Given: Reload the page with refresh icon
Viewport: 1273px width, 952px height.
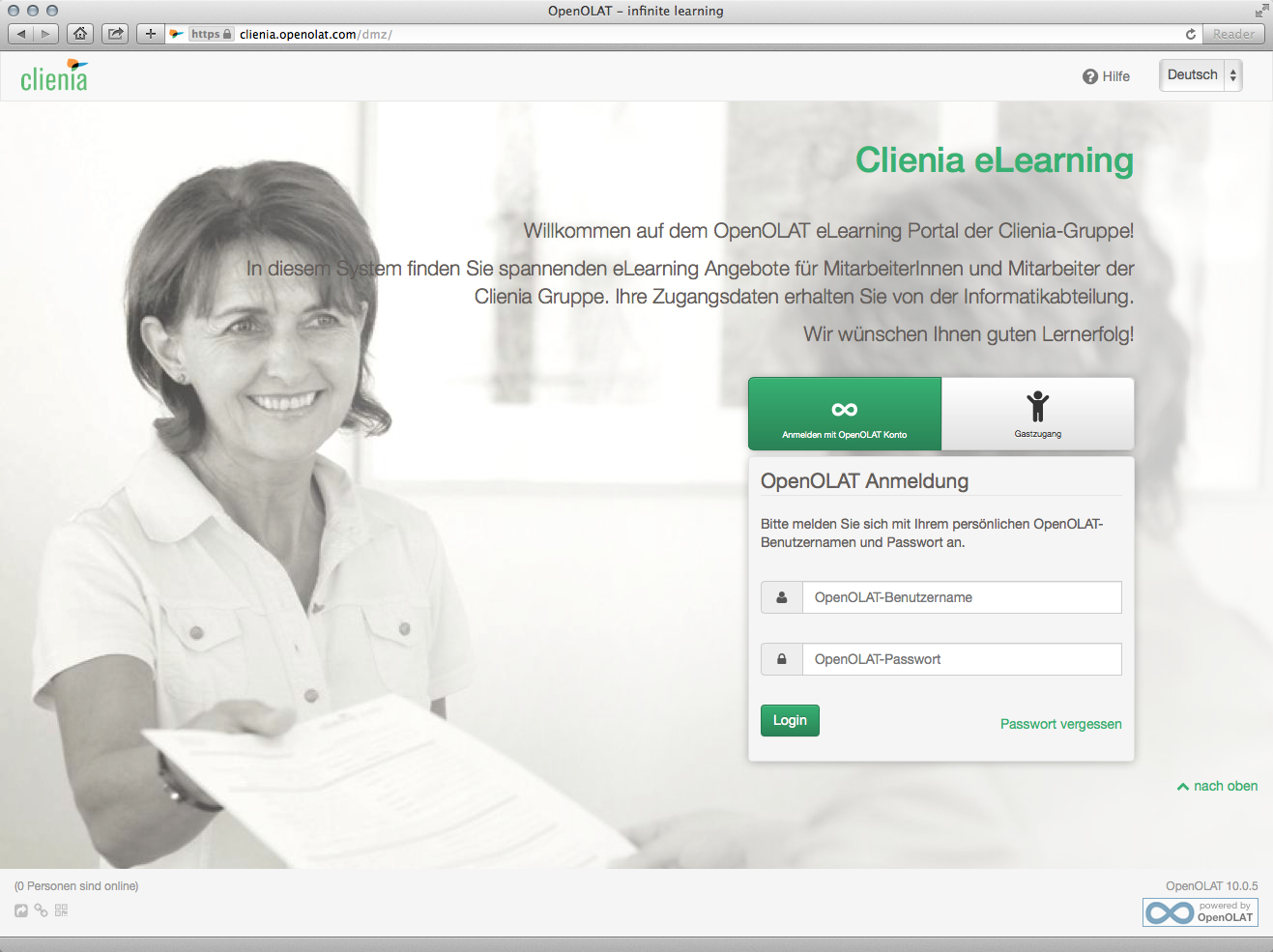Looking at the screenshot, I should (1191, 34).
